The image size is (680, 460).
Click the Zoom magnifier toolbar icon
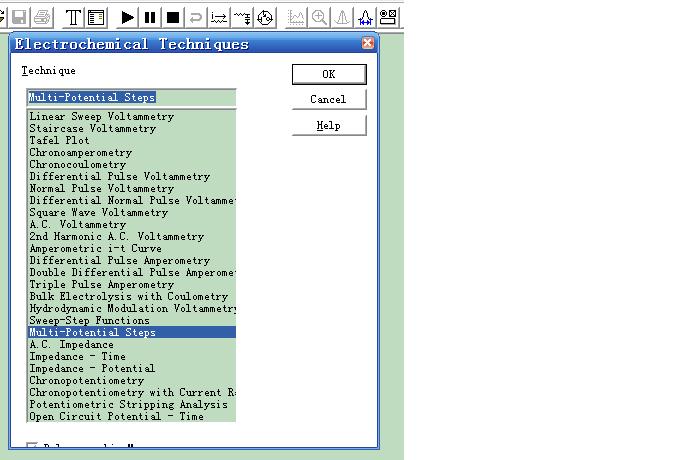click(x=319, y=17)
